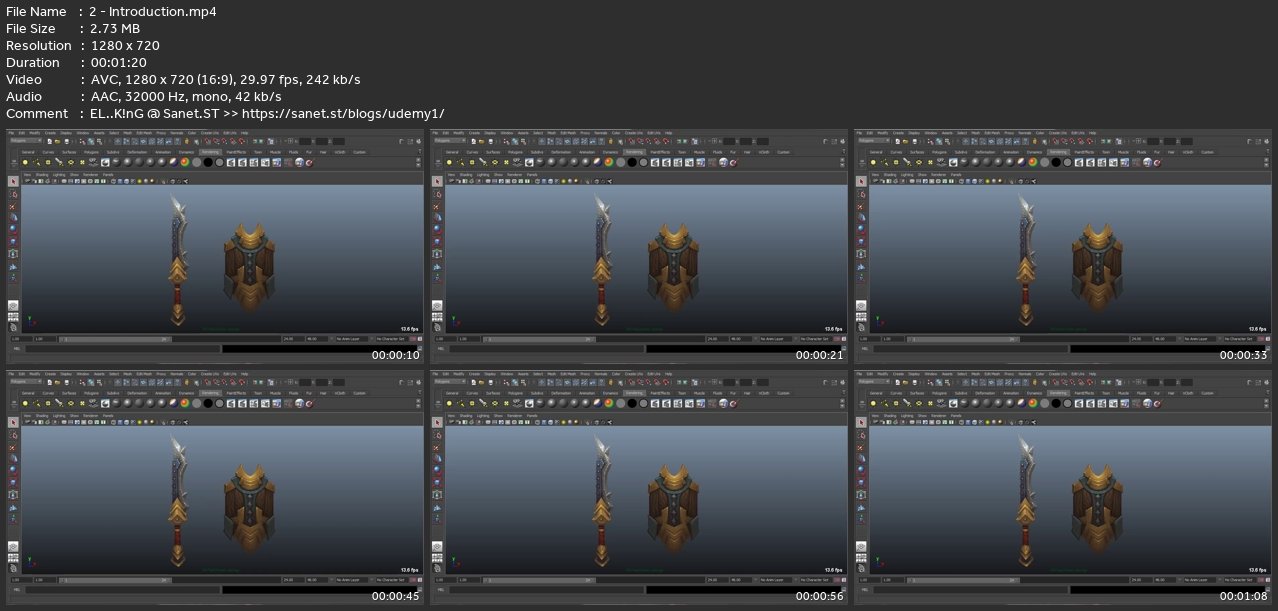Expand the Polygons menu set dropdown in the 00:00:45 frame
The width and height of the screenshot is (1278, 611).
point(25,381)
